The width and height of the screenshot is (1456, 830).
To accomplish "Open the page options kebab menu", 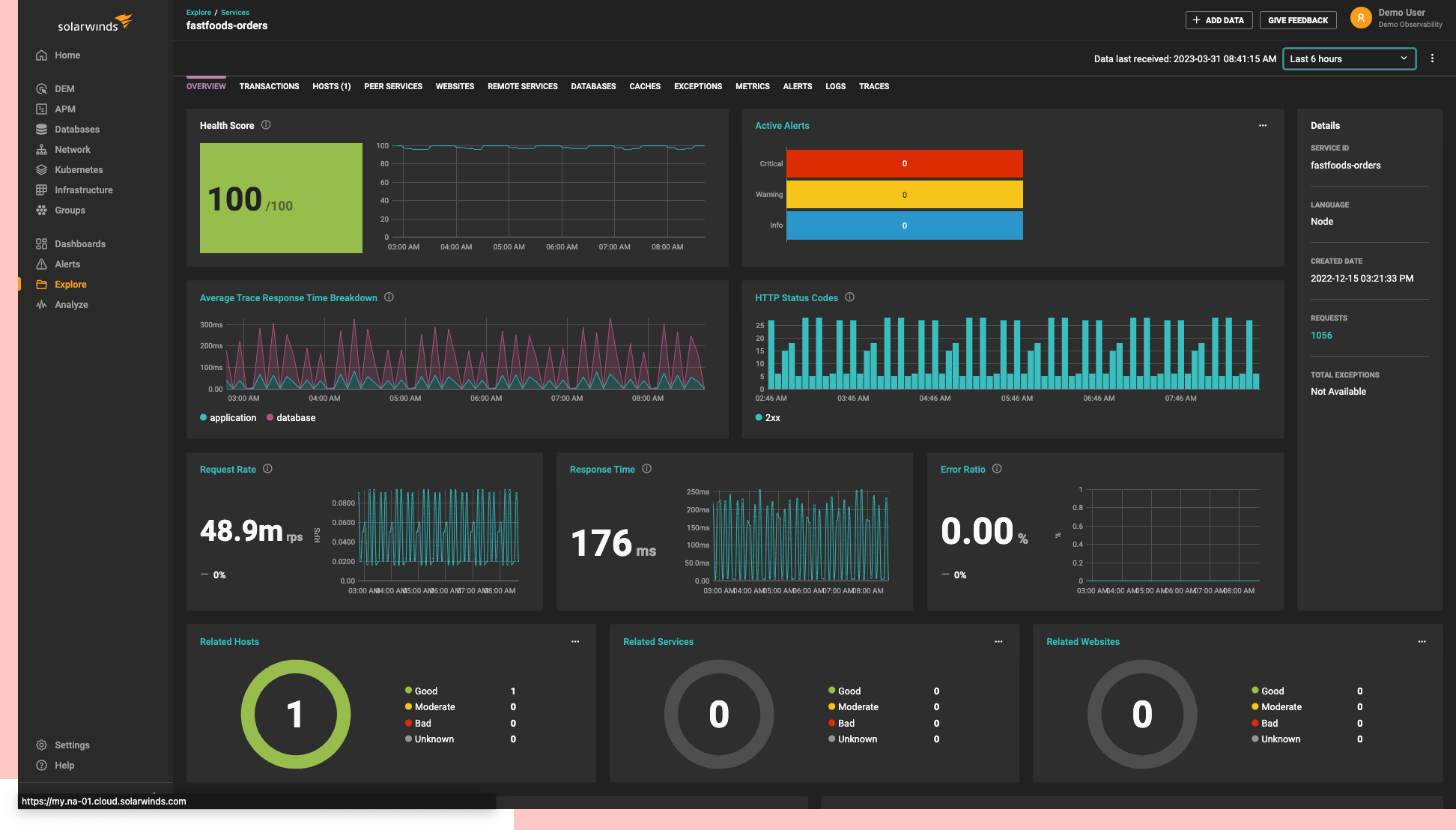I will point(1432,58).
